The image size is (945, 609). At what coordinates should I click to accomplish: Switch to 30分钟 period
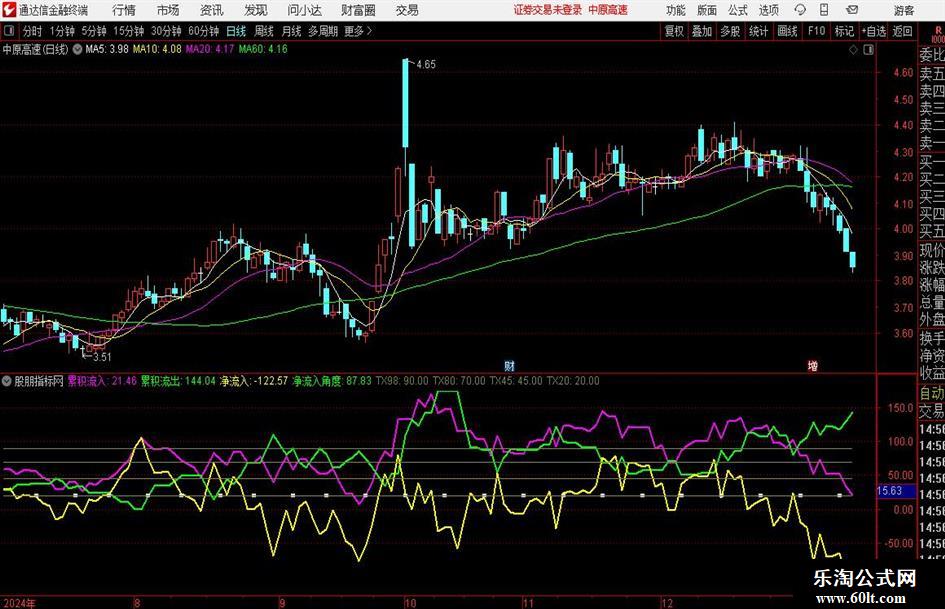click(166, 31)
